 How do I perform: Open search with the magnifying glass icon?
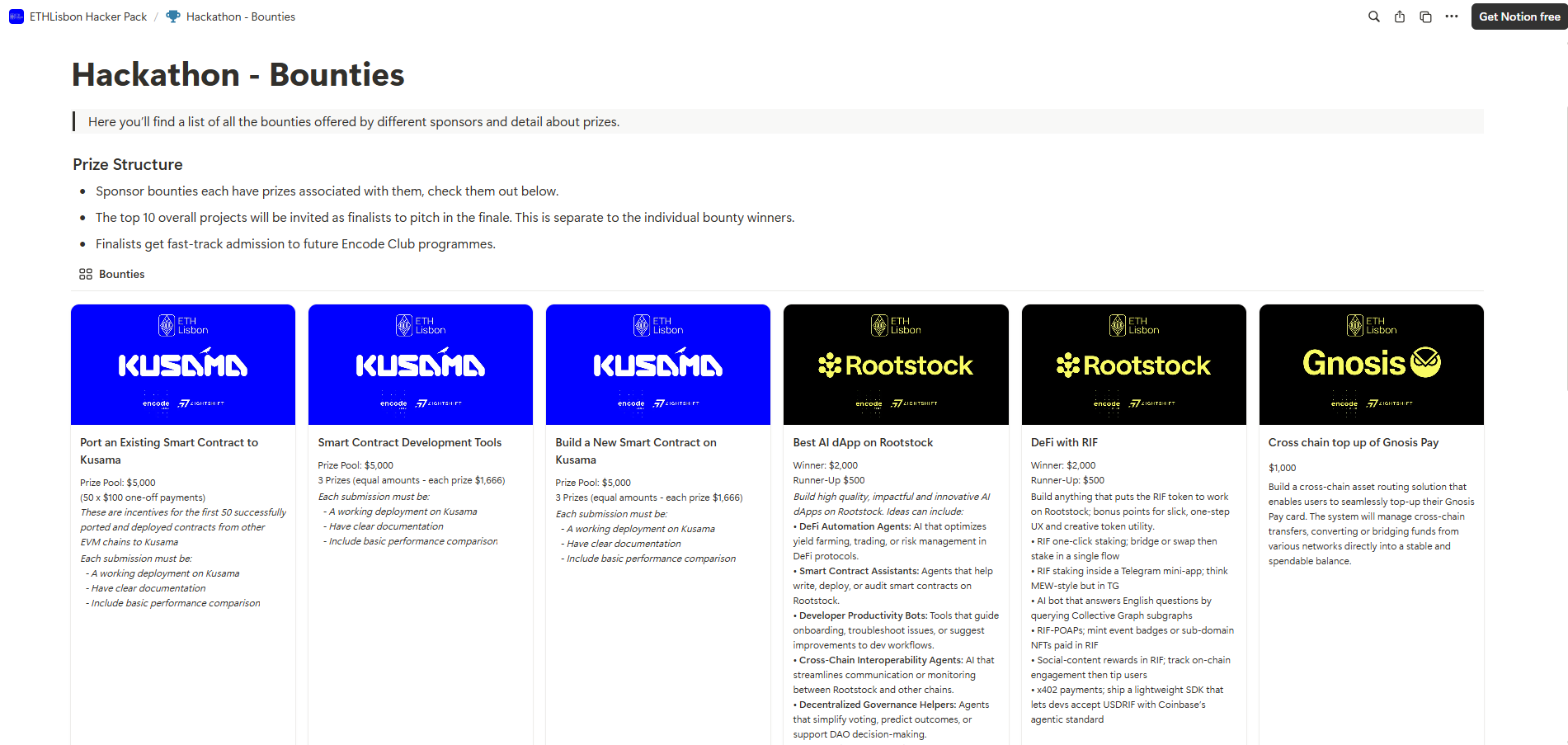coord(1374,17)
